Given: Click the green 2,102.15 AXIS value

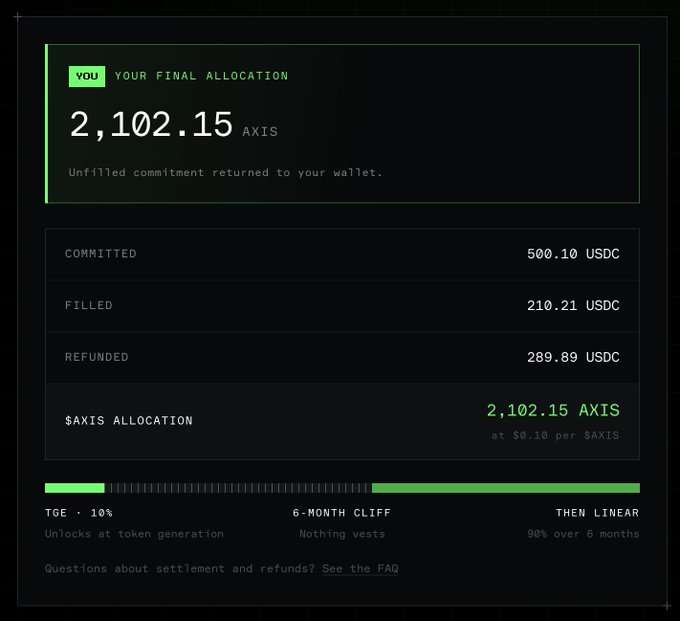Looking at the screenshot, I should coord(553,410).
